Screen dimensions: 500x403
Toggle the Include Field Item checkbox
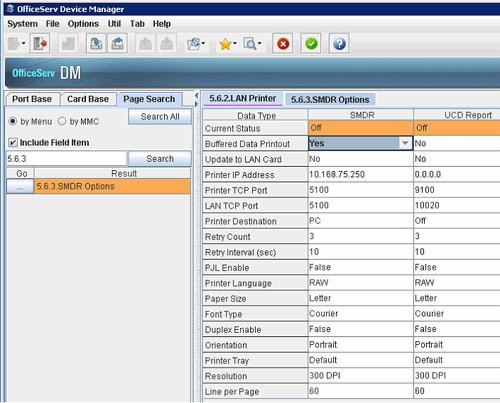[13, 143]
